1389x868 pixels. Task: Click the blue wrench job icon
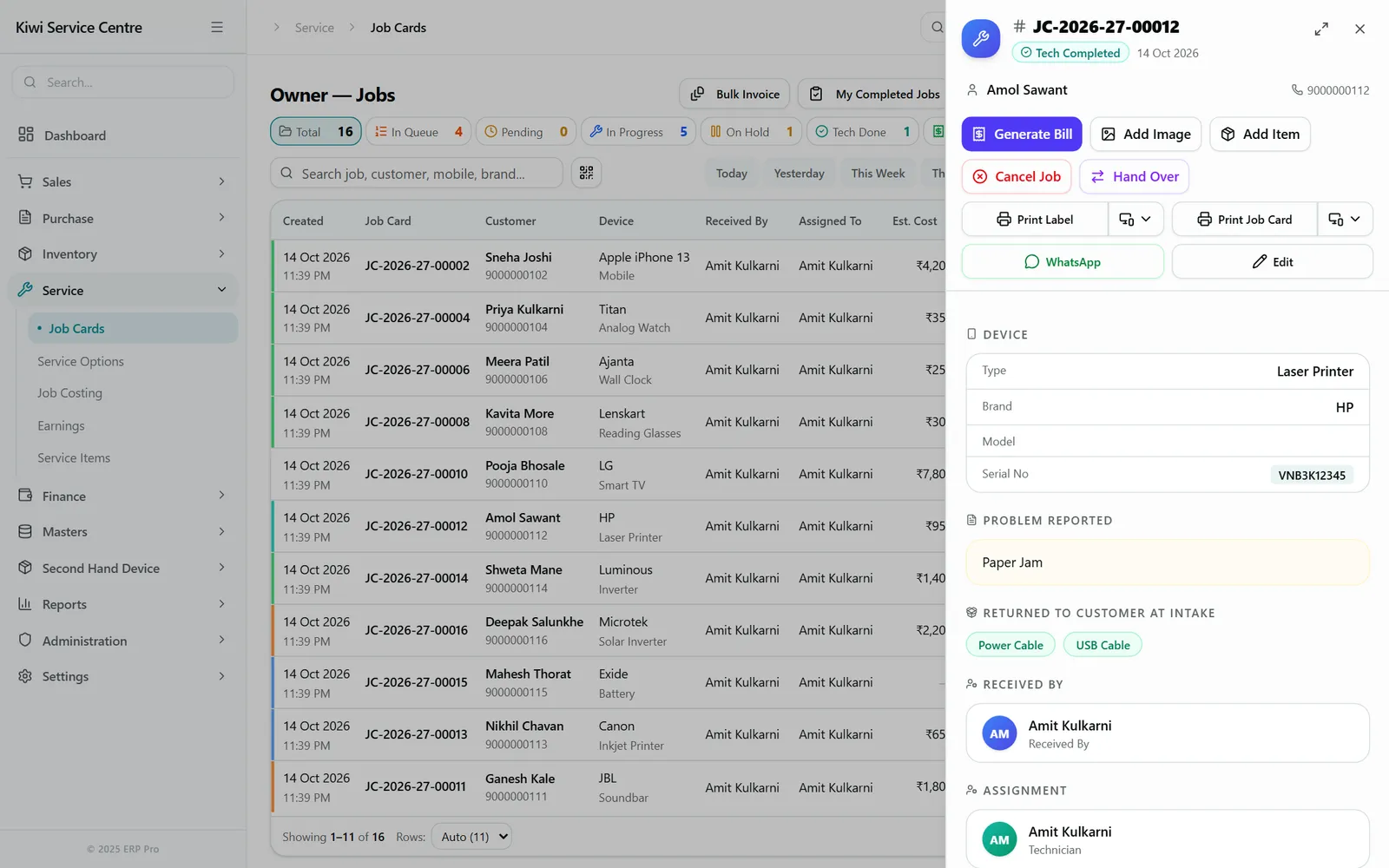[981, 38]
